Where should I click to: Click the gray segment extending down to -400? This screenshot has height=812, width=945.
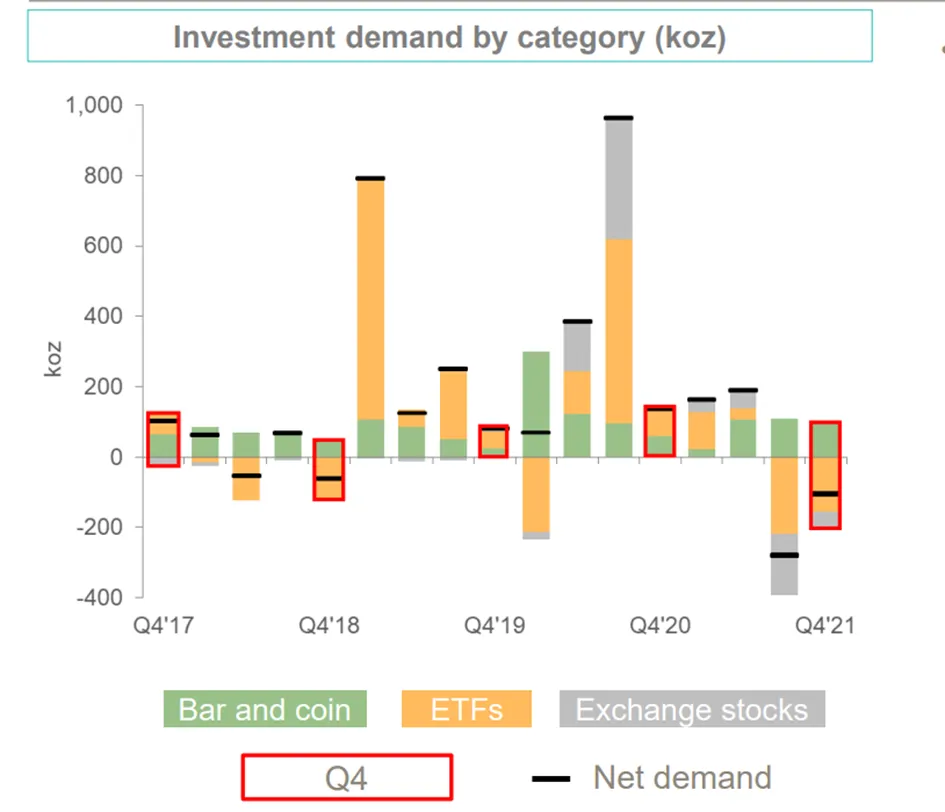(x=784, y=565)
